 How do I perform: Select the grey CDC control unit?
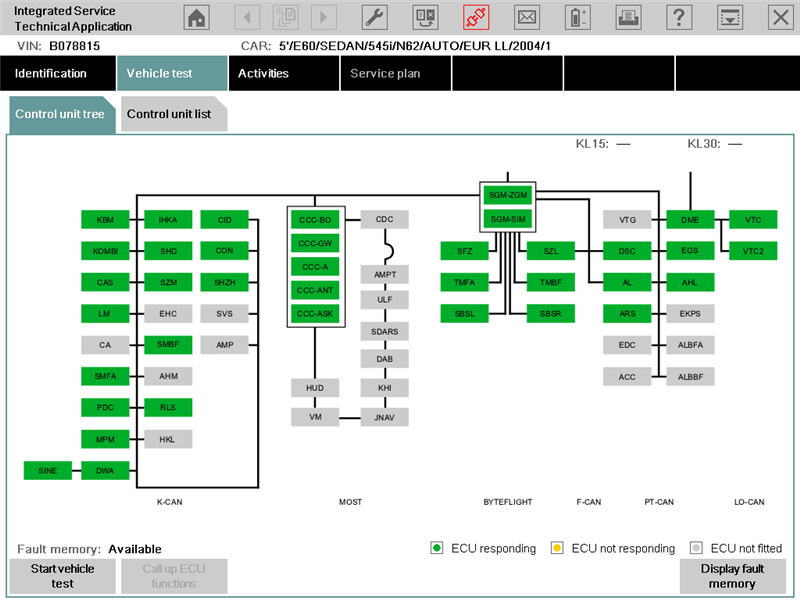[384, 219]
